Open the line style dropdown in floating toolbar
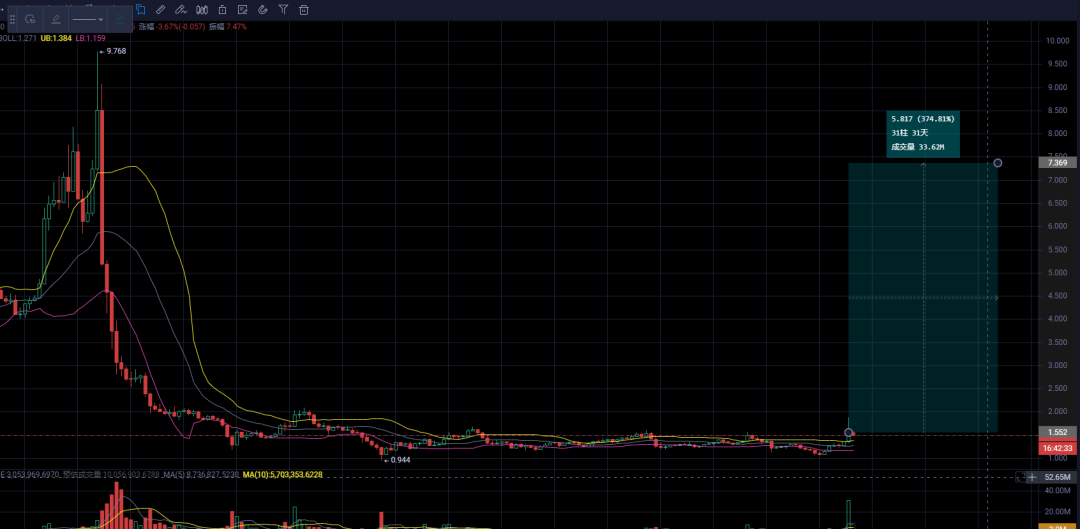Image resolution: width=1080 pixels, height=529 pixels. pos(88,19)
